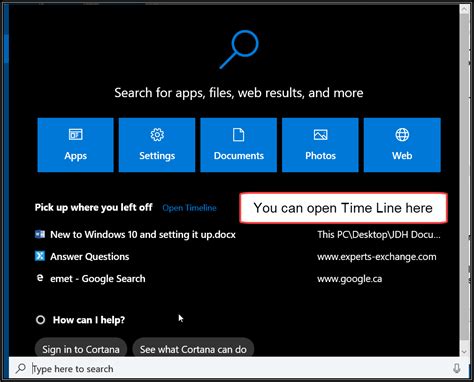
Task: Click the www.google.ca location text
Action: (x=349, y=279)
